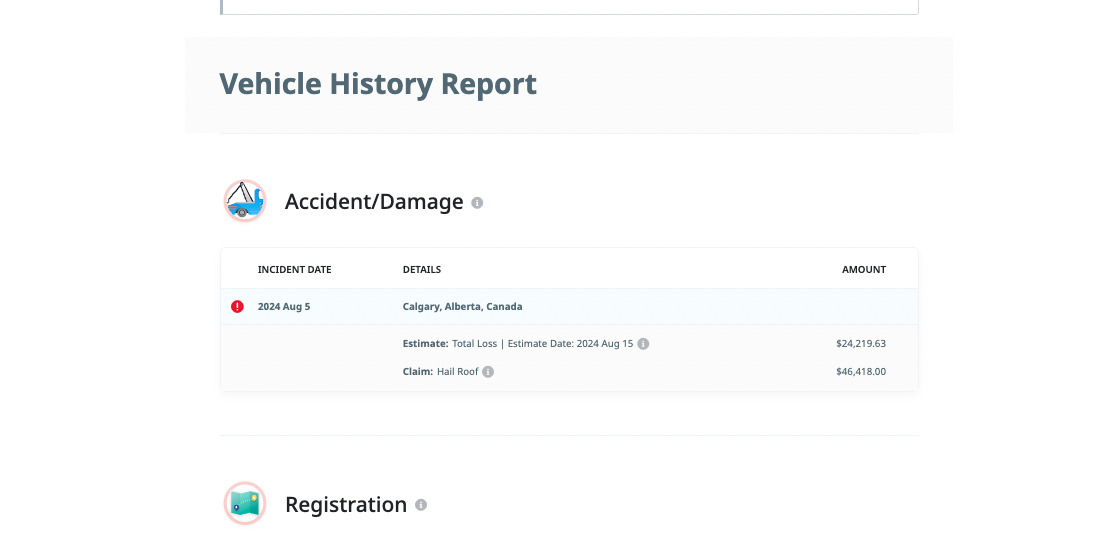Screen dimensions: 1100x536
Task: Click the tow truck Accident/Damage icon
Action: [245, 201]
